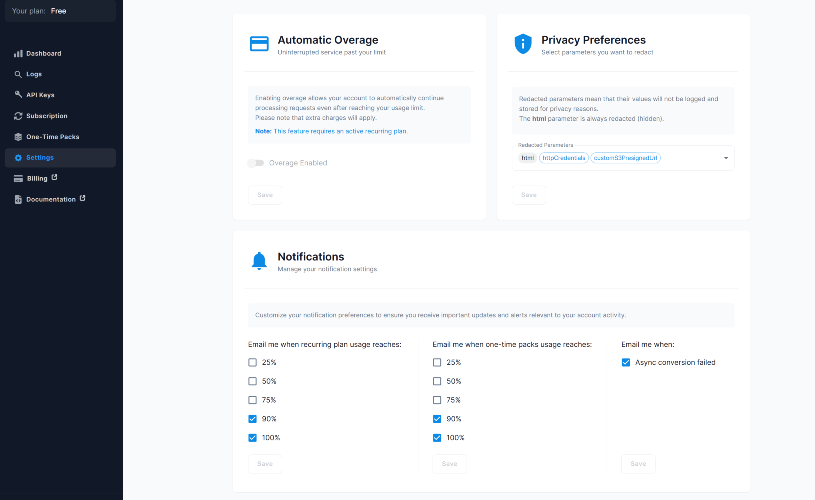Click the Notifications bell icon
The image size is (815, 500).
click(x=259, y=261)
